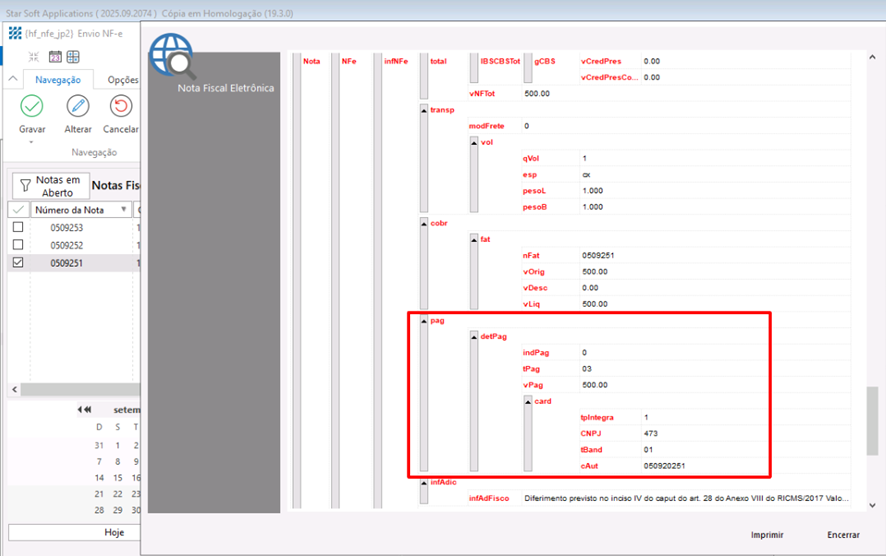Image resolution: width=886 pixels, height=556 pixels.
Task: Collapse the card node
Action: coord(528,401)
